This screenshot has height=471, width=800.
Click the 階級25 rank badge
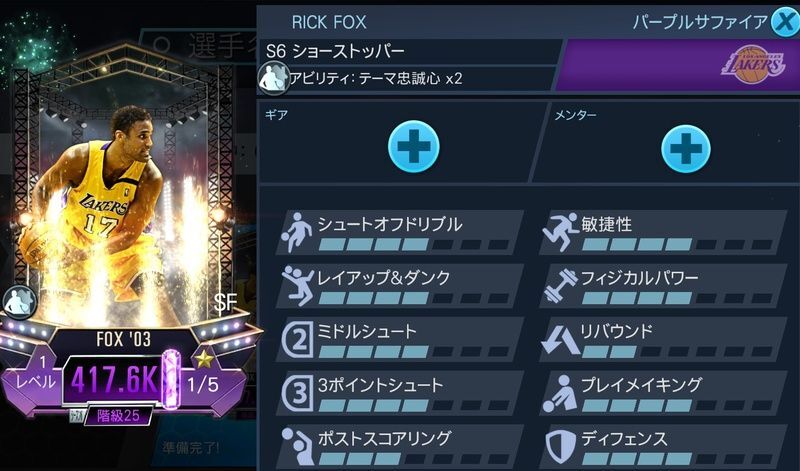118,416
